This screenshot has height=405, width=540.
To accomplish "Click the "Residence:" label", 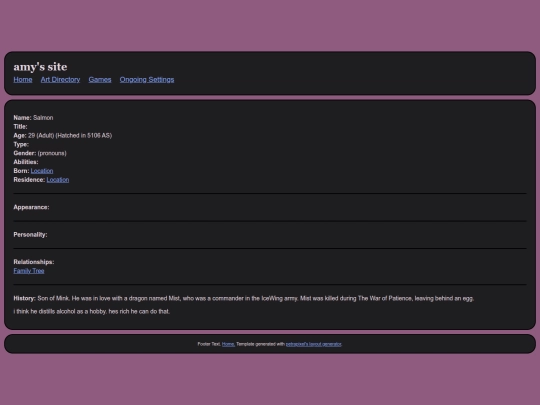I will click(x=29, y=180).
